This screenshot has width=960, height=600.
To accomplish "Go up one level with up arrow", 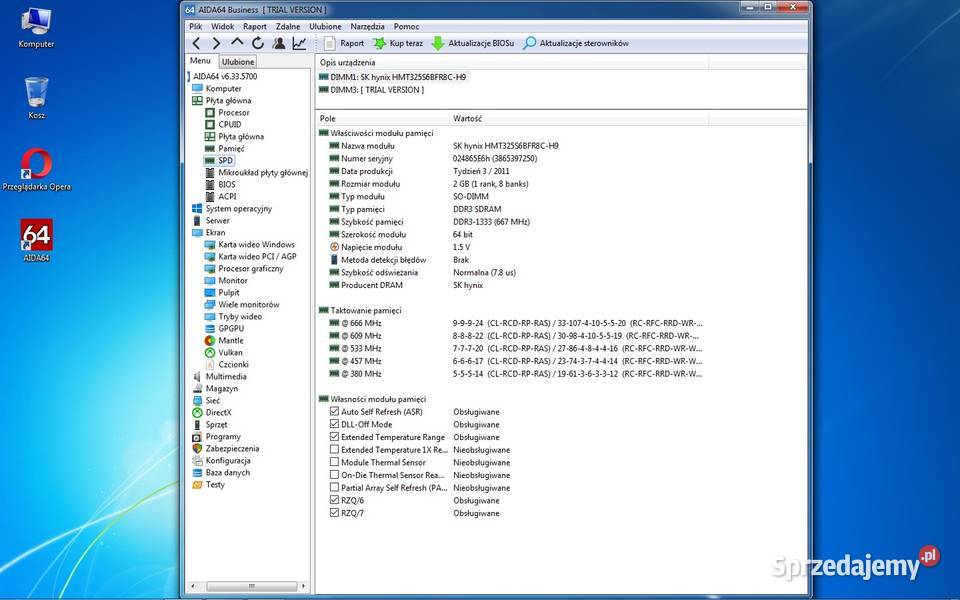I will coord(237,43).
